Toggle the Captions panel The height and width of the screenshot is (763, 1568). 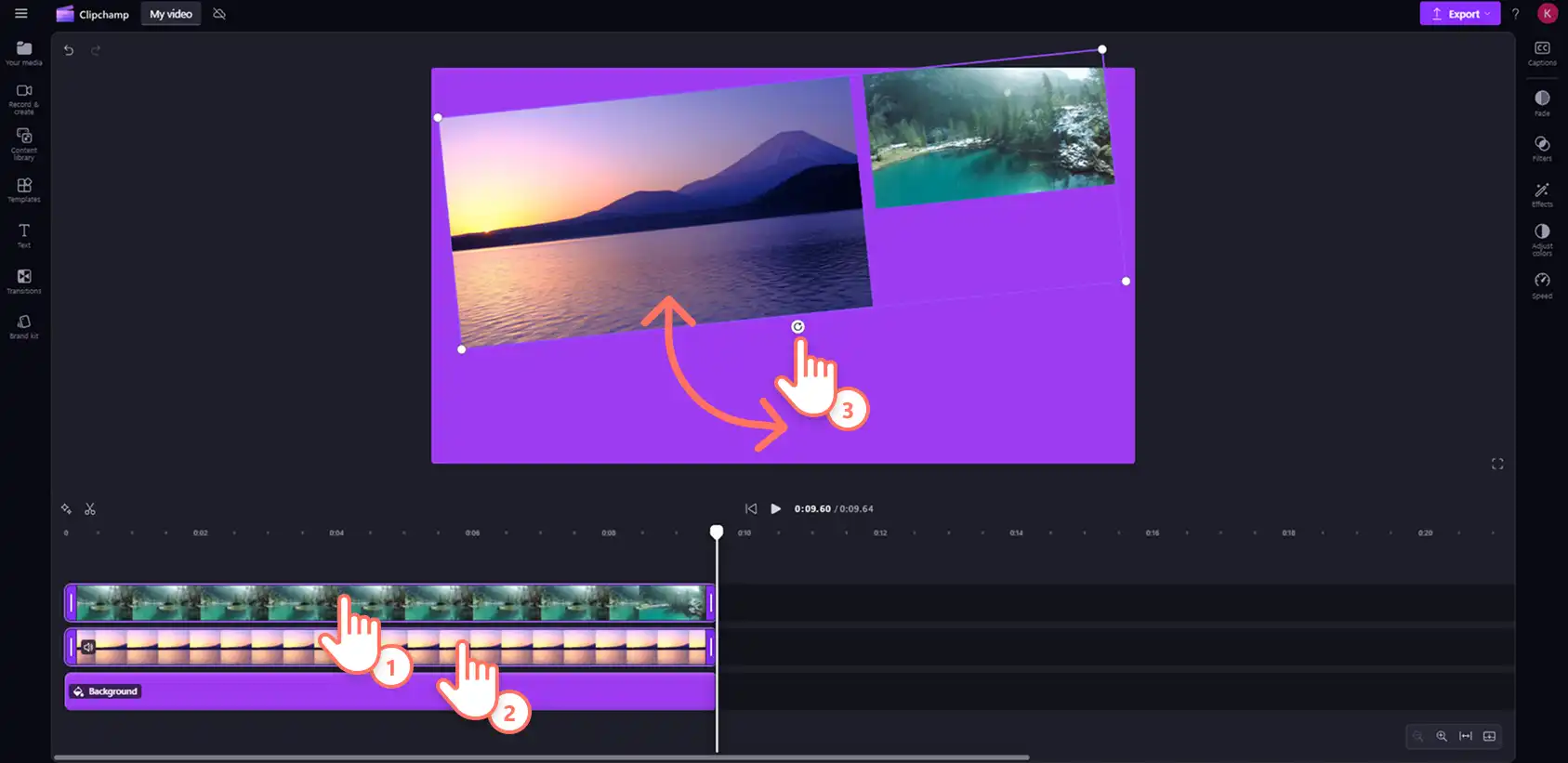pos(1542,53)
